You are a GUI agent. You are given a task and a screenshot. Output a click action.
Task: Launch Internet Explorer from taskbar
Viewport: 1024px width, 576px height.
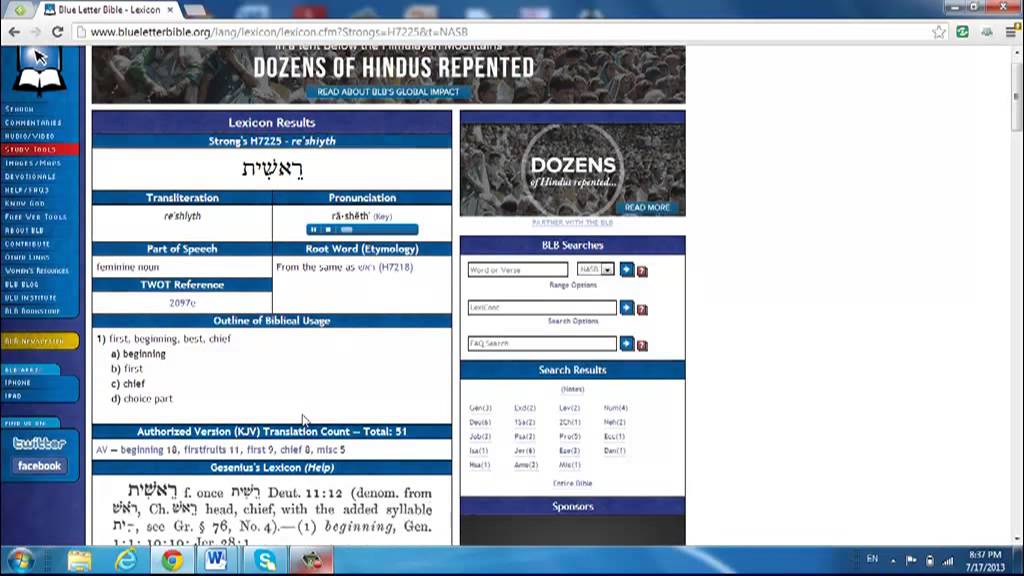tap(126, 560)
